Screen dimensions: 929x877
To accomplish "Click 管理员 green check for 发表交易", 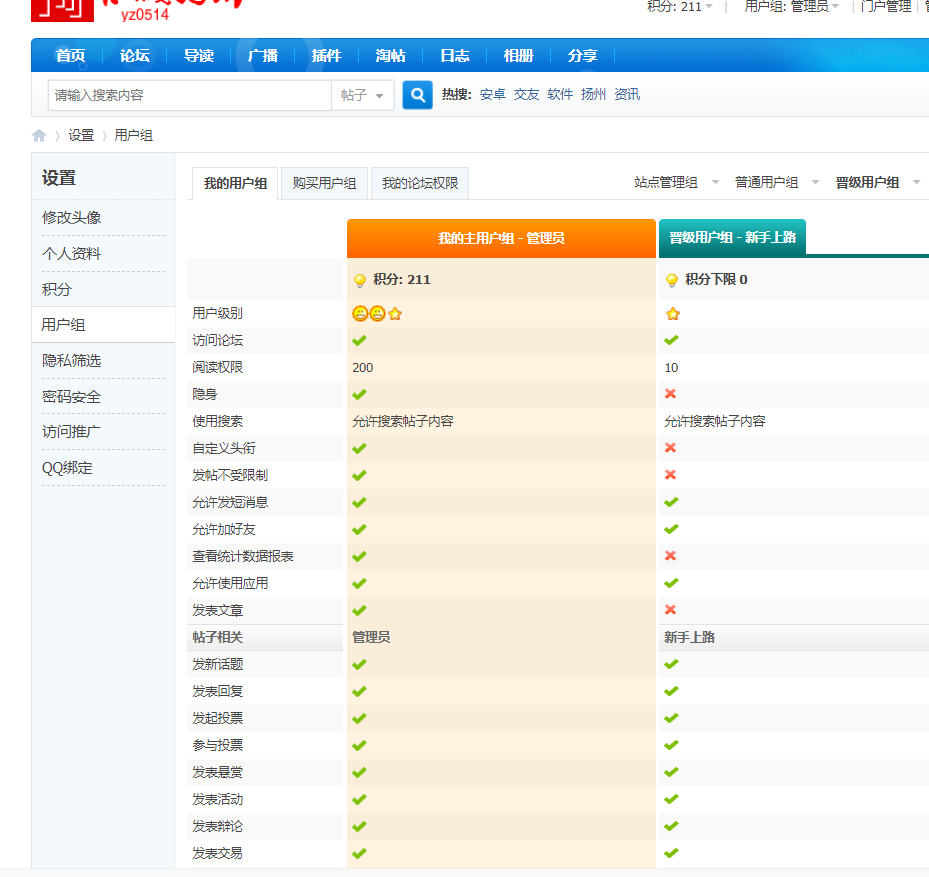I will (x=360, y=853).
